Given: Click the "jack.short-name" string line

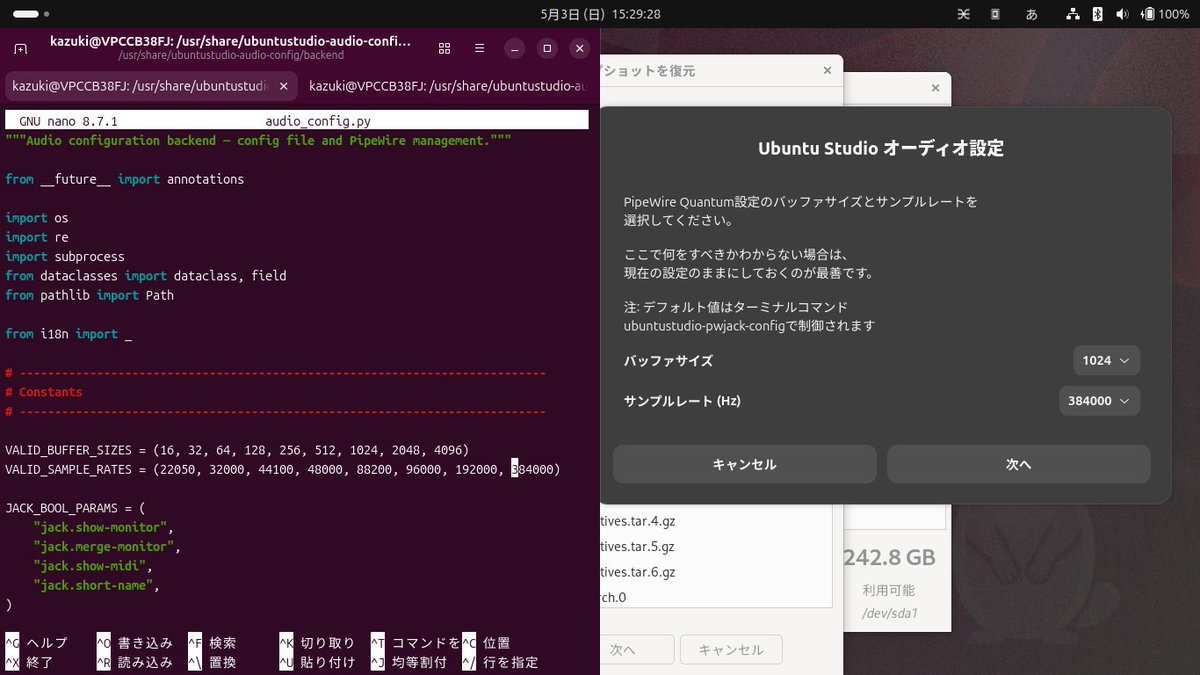Looking at the screenshot, I should click(x=96, y=585).
